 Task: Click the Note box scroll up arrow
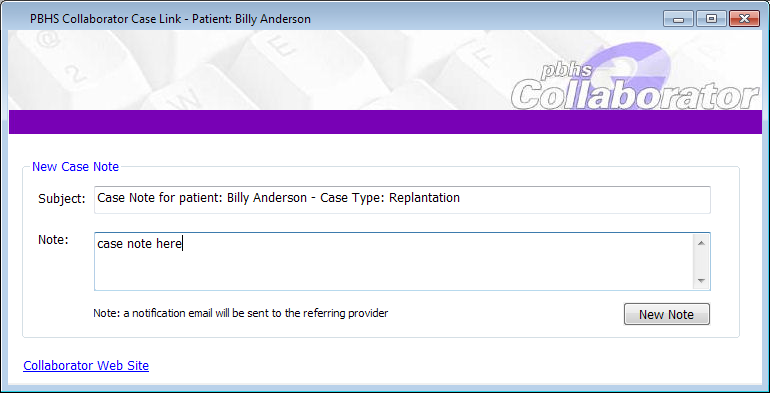[701, 243]
